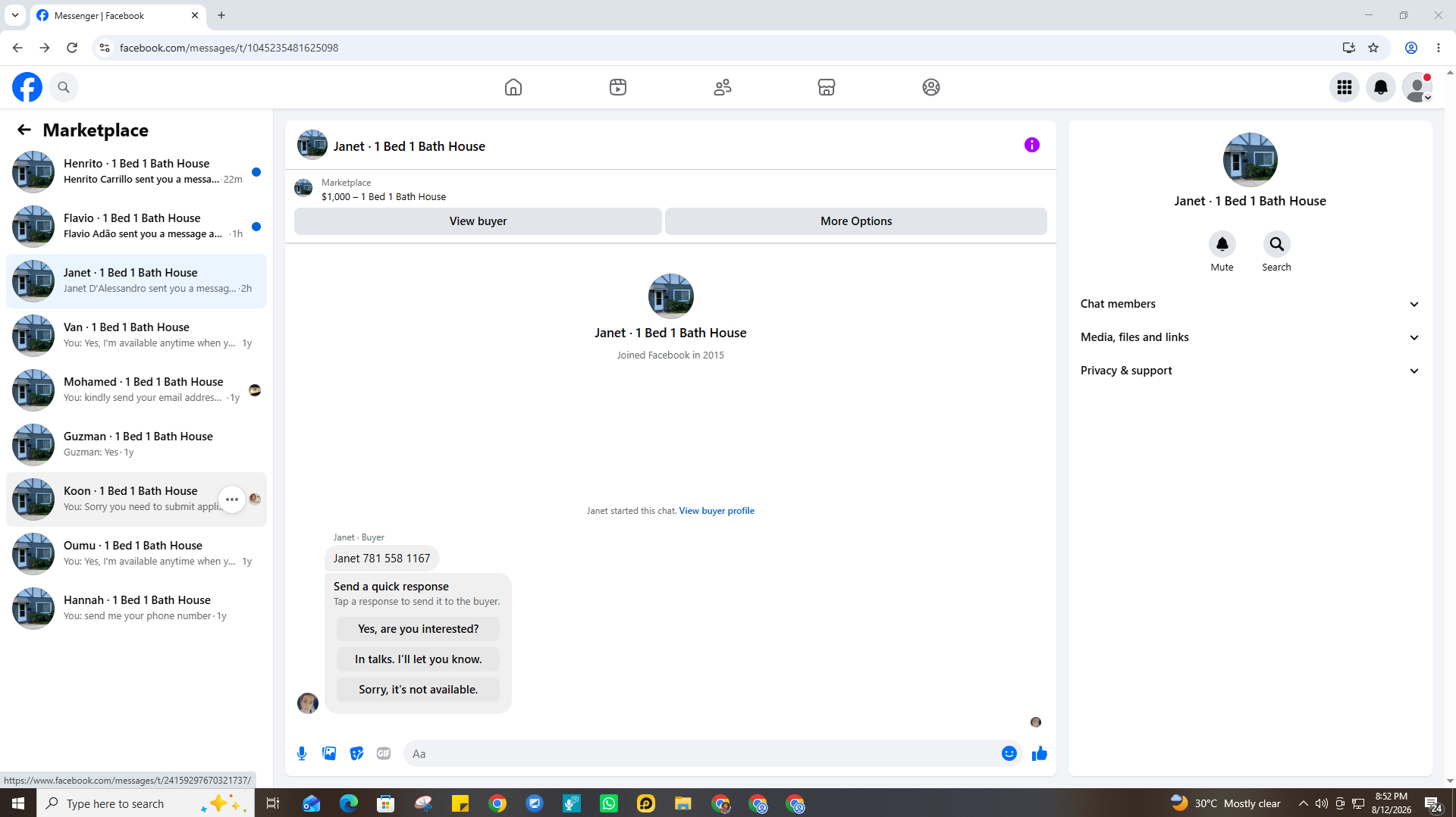The width and height of the screenshot is (1456, 817).
Task: Click Janet's chat header thumbnail
Action: point(312,145)
